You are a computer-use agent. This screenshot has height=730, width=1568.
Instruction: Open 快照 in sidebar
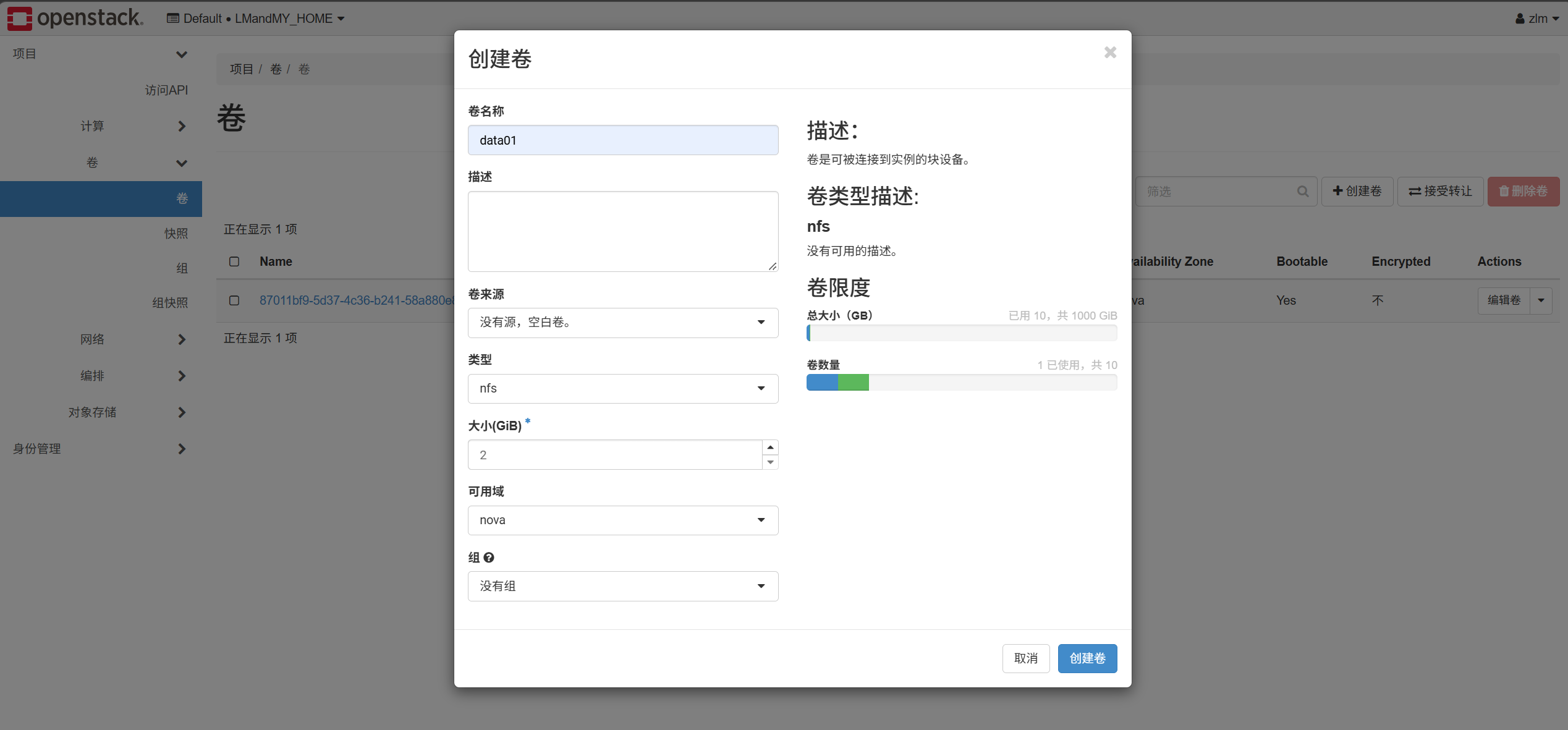(176, 233)
